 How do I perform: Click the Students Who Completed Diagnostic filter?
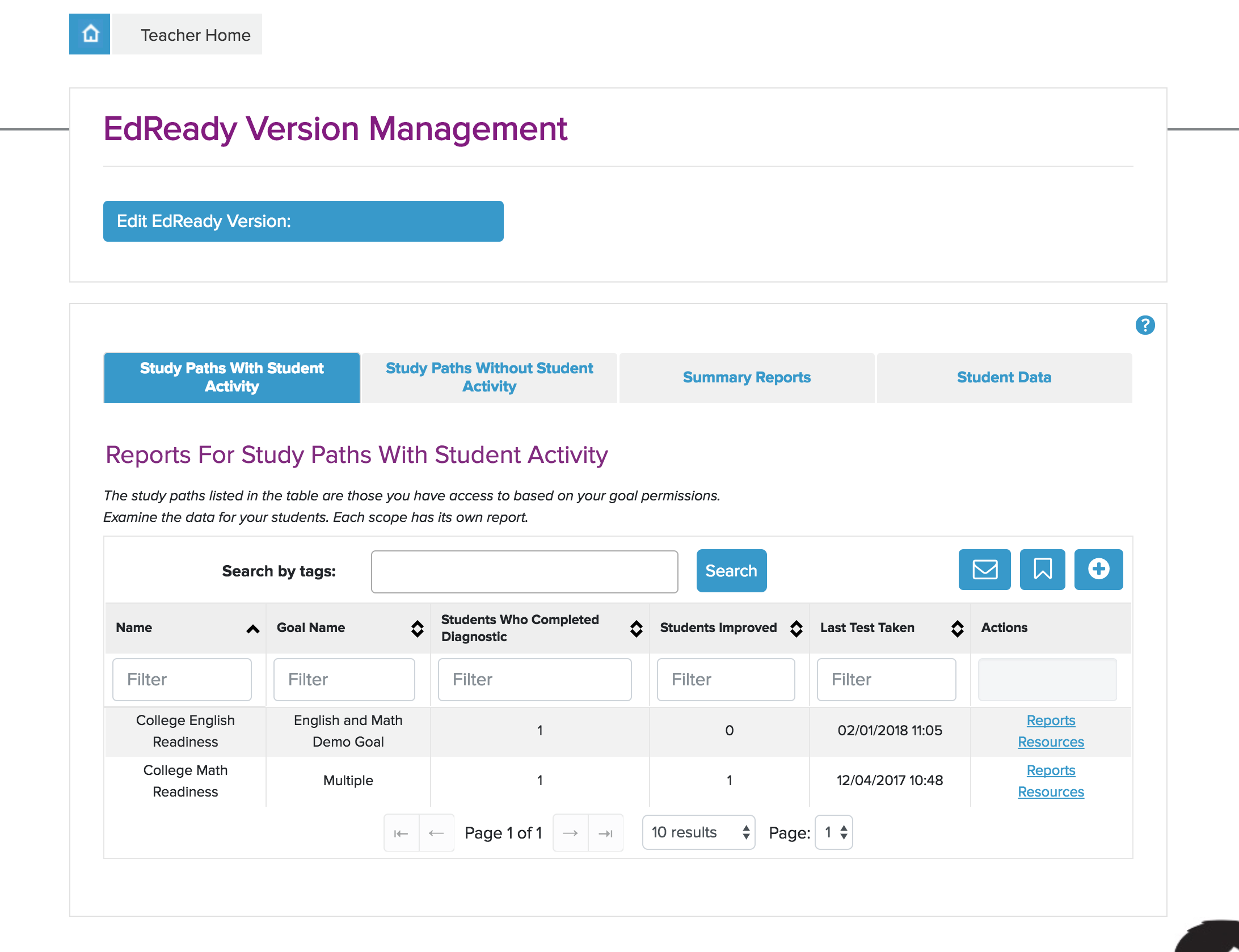[x=534, y=679]
